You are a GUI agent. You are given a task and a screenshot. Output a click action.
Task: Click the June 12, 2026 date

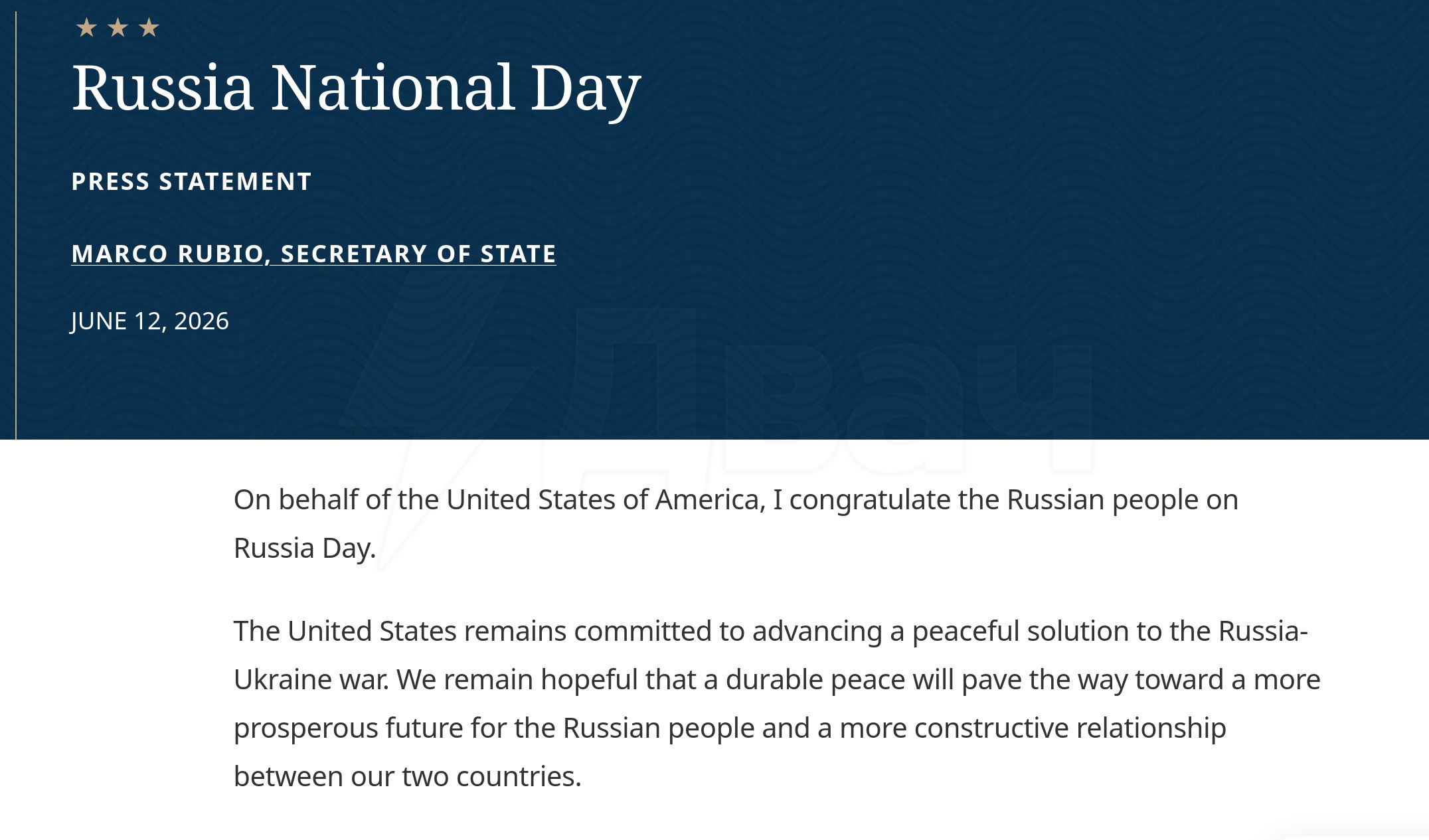pyautogui.click(x=149, y=321)
